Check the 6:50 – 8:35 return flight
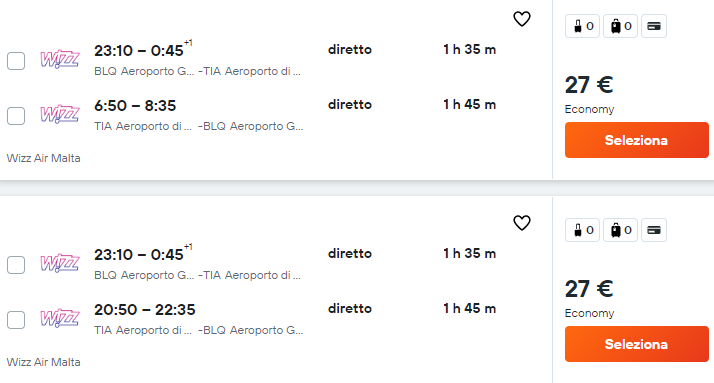Screen dimensions: 714x383 16,116
